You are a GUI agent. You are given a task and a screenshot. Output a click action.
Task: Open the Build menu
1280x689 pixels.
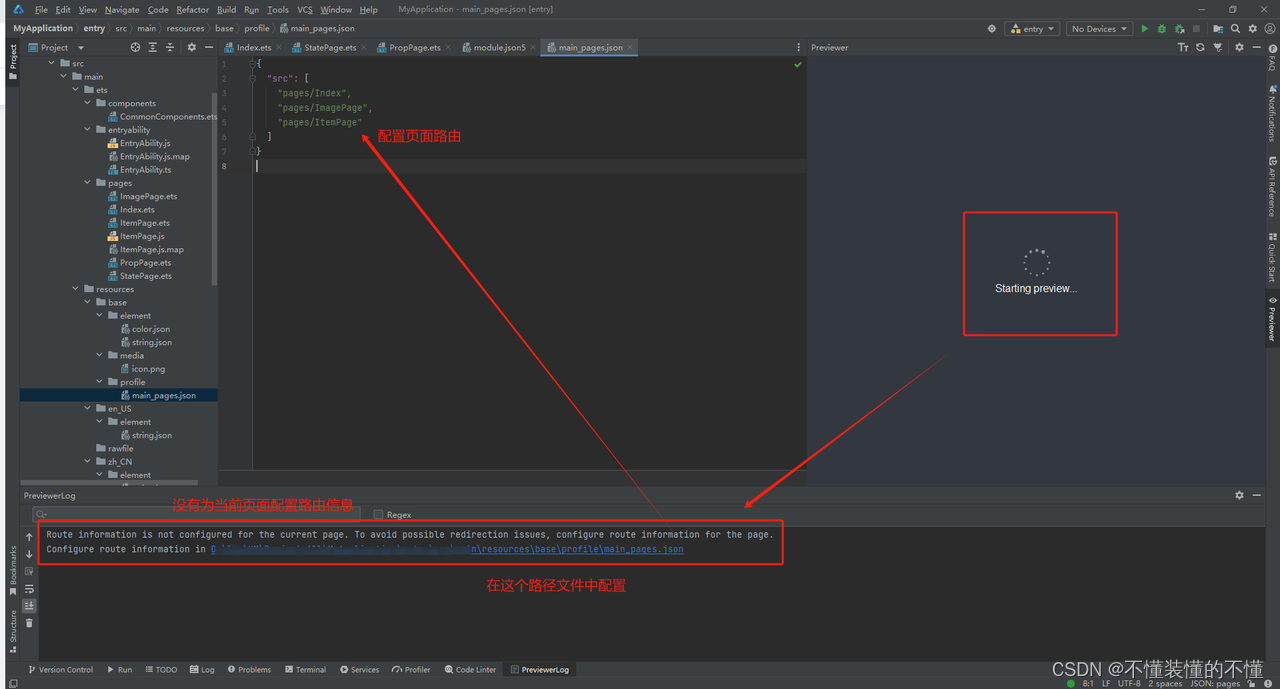[227, 9]
